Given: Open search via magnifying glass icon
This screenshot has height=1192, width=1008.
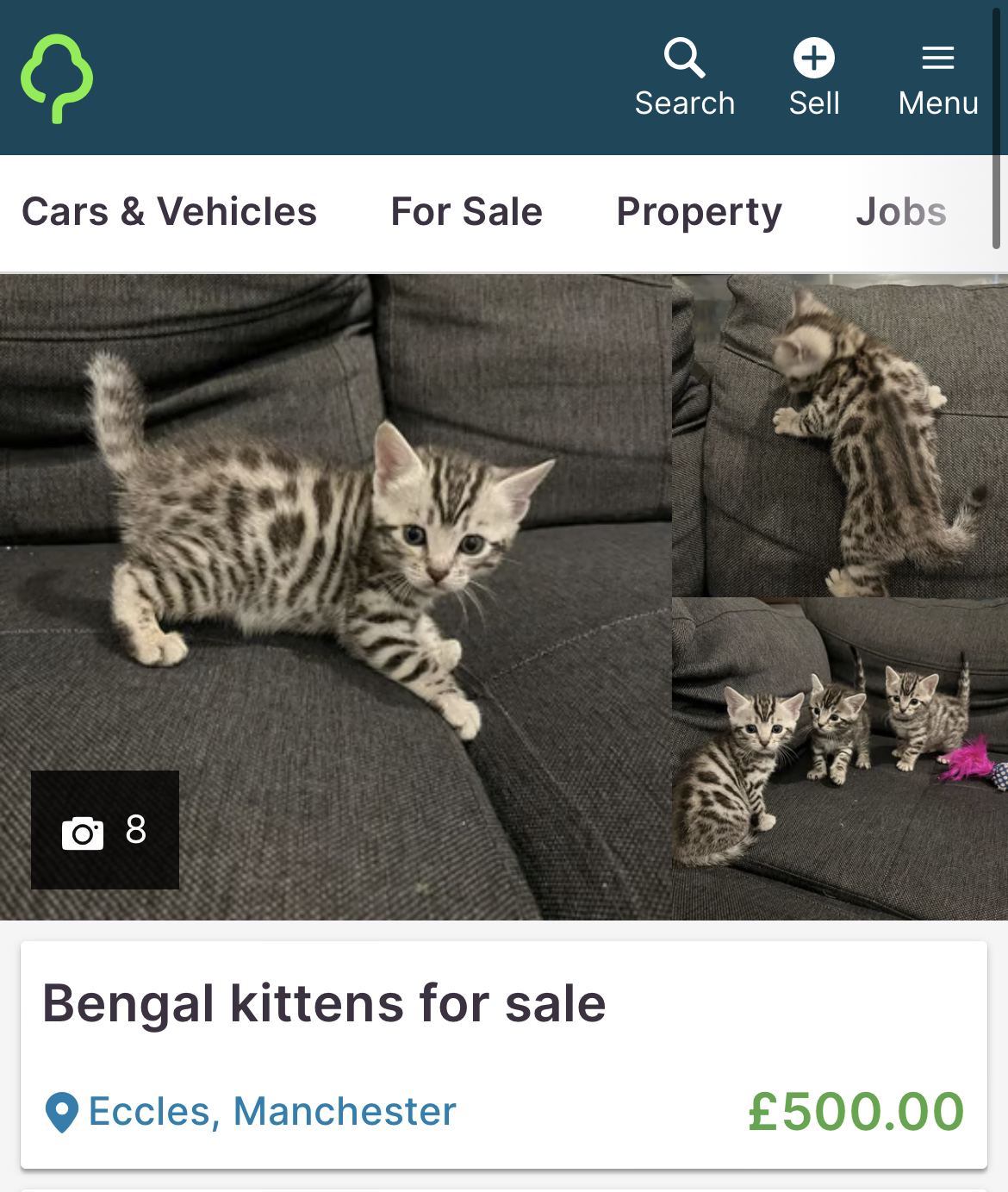Looking at the screenshot, I should tap(684, 58).
